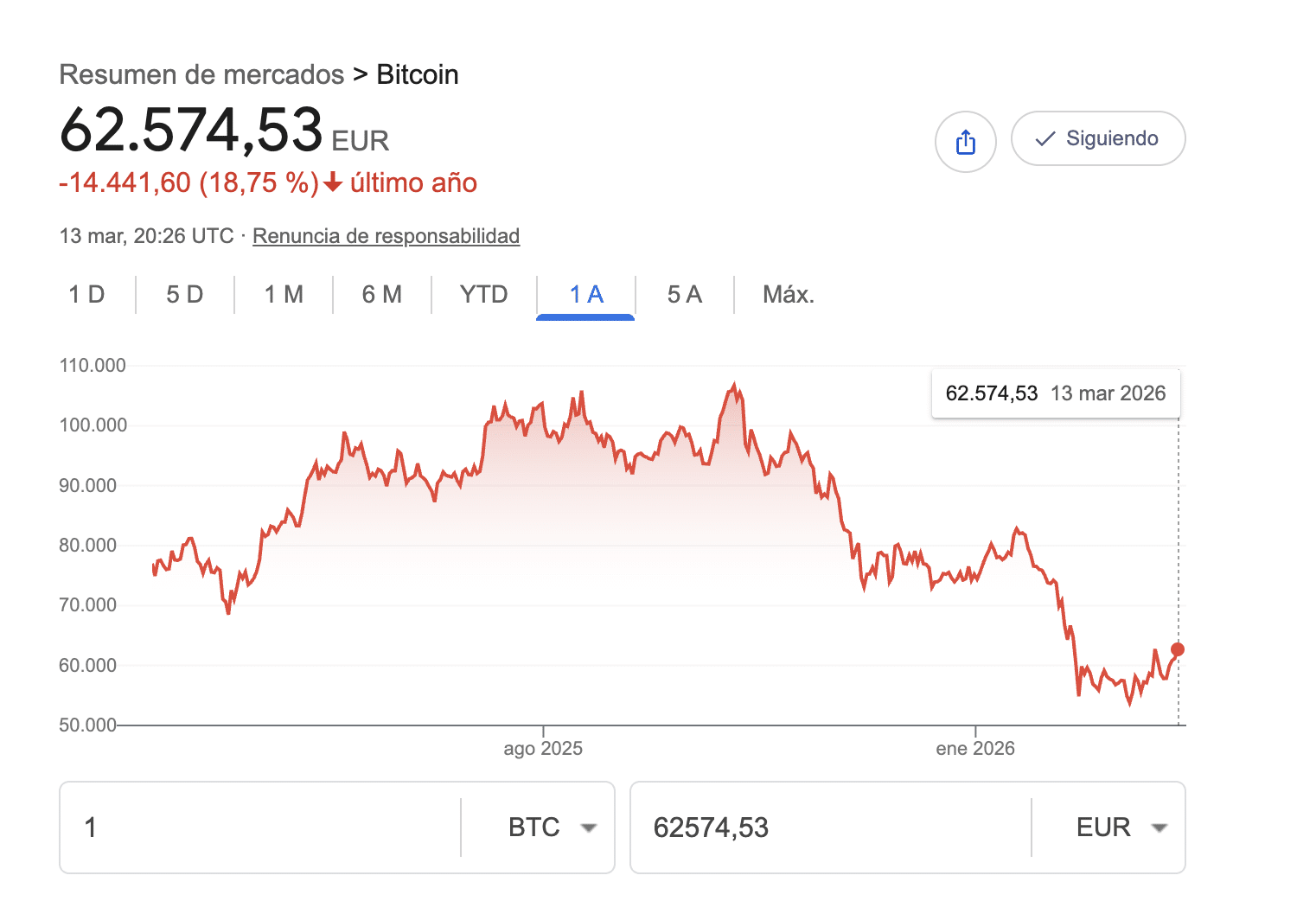Open the Renuncia de responsabilidad link
The height and width of the screenshot is (901, 1316).
coord(386,236)
